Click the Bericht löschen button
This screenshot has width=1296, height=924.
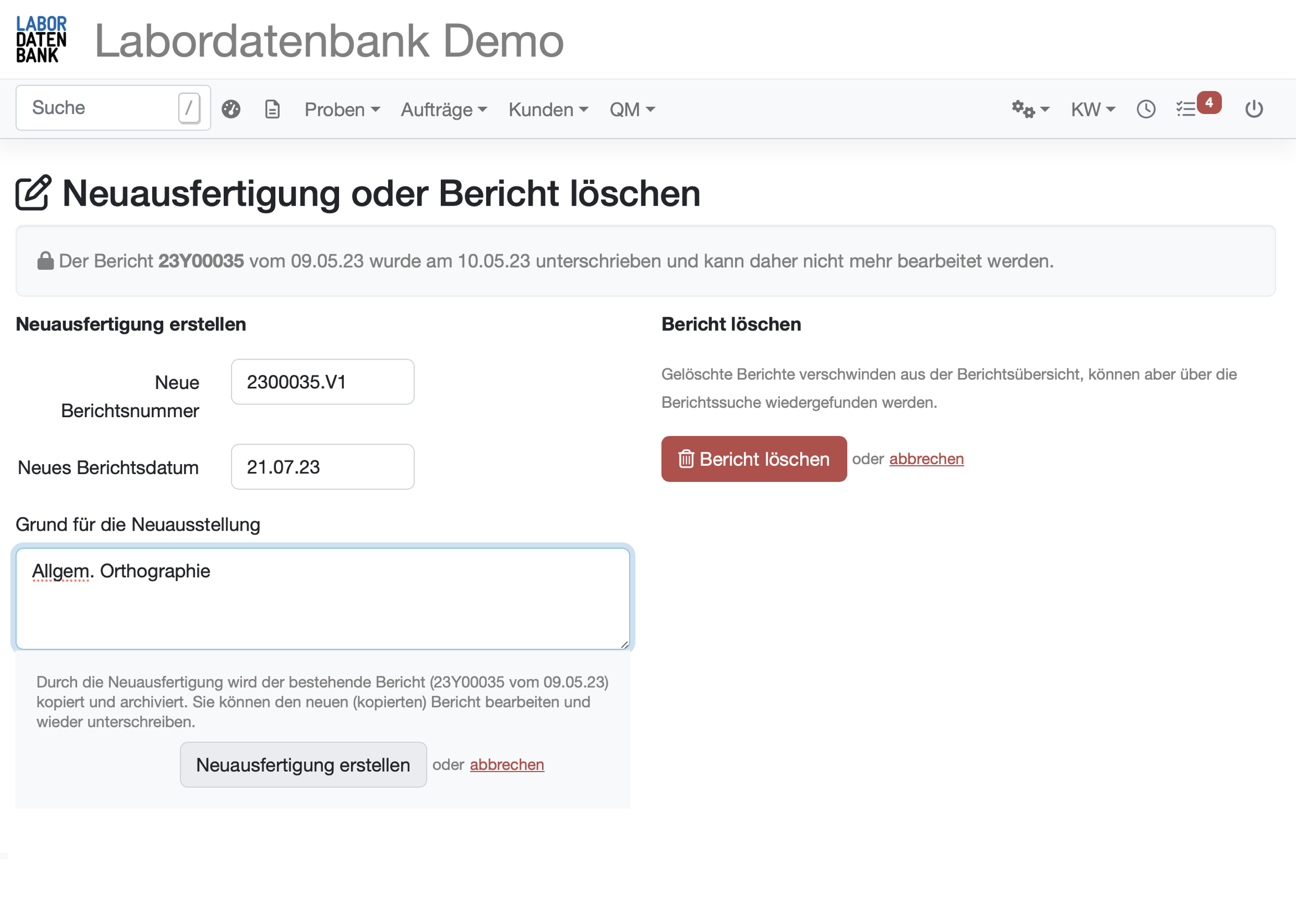pos(753,459)
